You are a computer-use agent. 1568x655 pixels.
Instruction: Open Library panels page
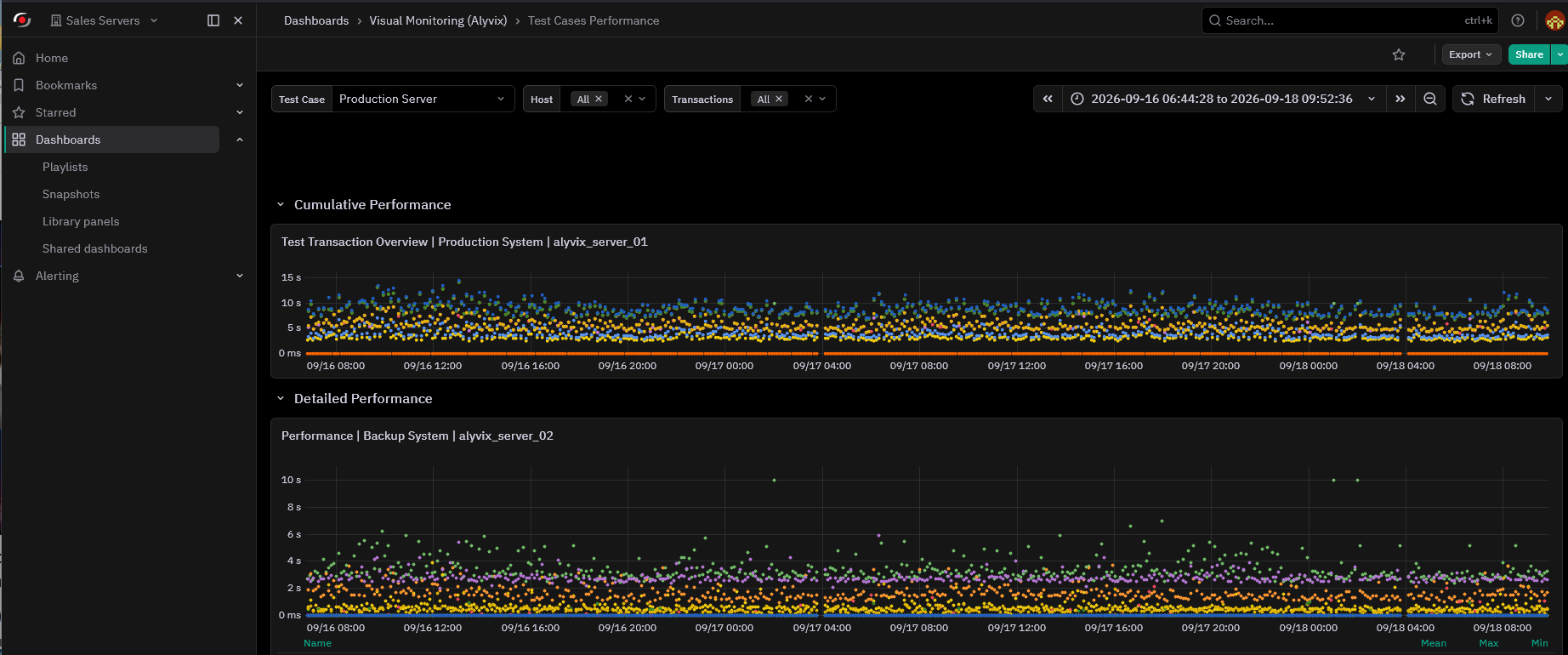coord(81,221)
